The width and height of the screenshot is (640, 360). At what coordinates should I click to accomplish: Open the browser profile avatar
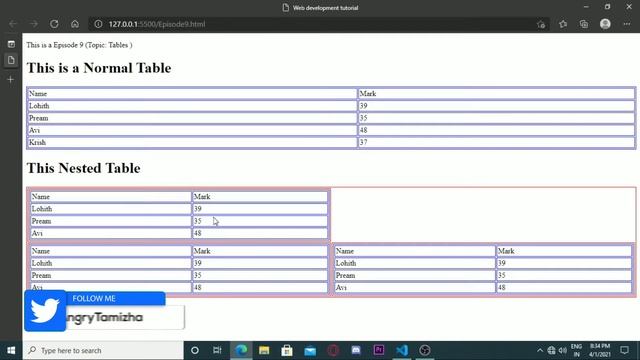coord(605,24)
